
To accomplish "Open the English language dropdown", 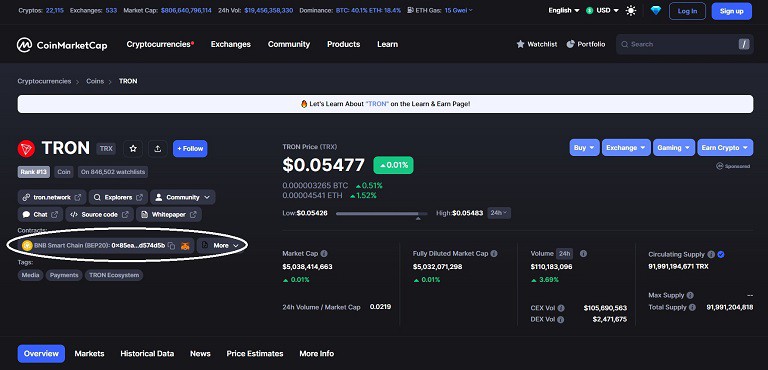I will click(x=564, y=10).
